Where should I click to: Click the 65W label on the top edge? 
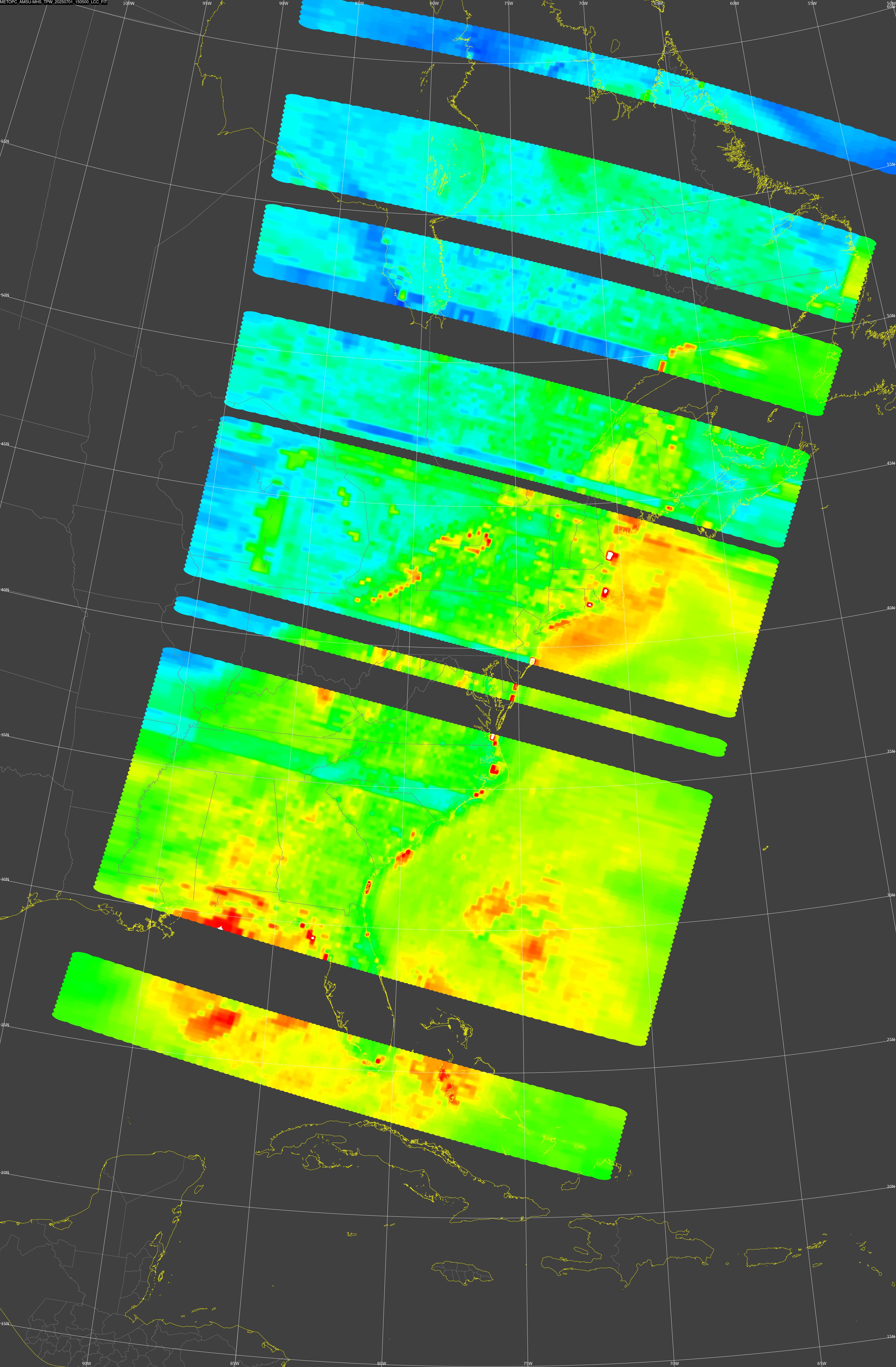[659, 4]
